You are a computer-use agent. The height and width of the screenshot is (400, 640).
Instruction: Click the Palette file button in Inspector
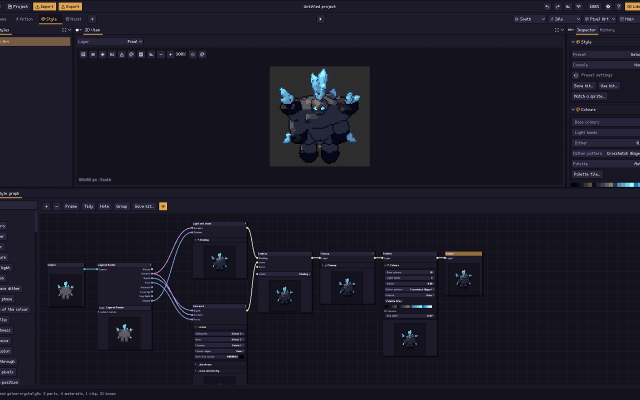click(587, 174)
